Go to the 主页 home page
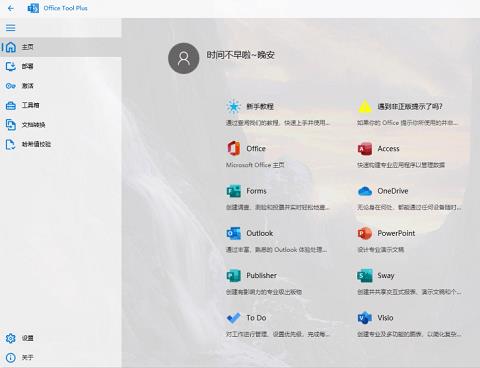480x368 pixels. tap(61, 47)
